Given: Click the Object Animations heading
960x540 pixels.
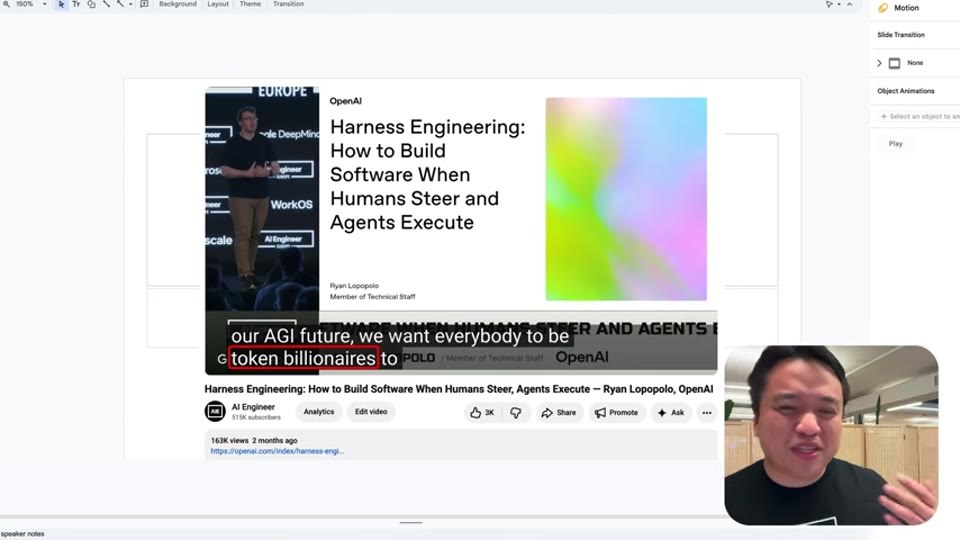Looking at the screenshot, I should click(x=906, y=91).
